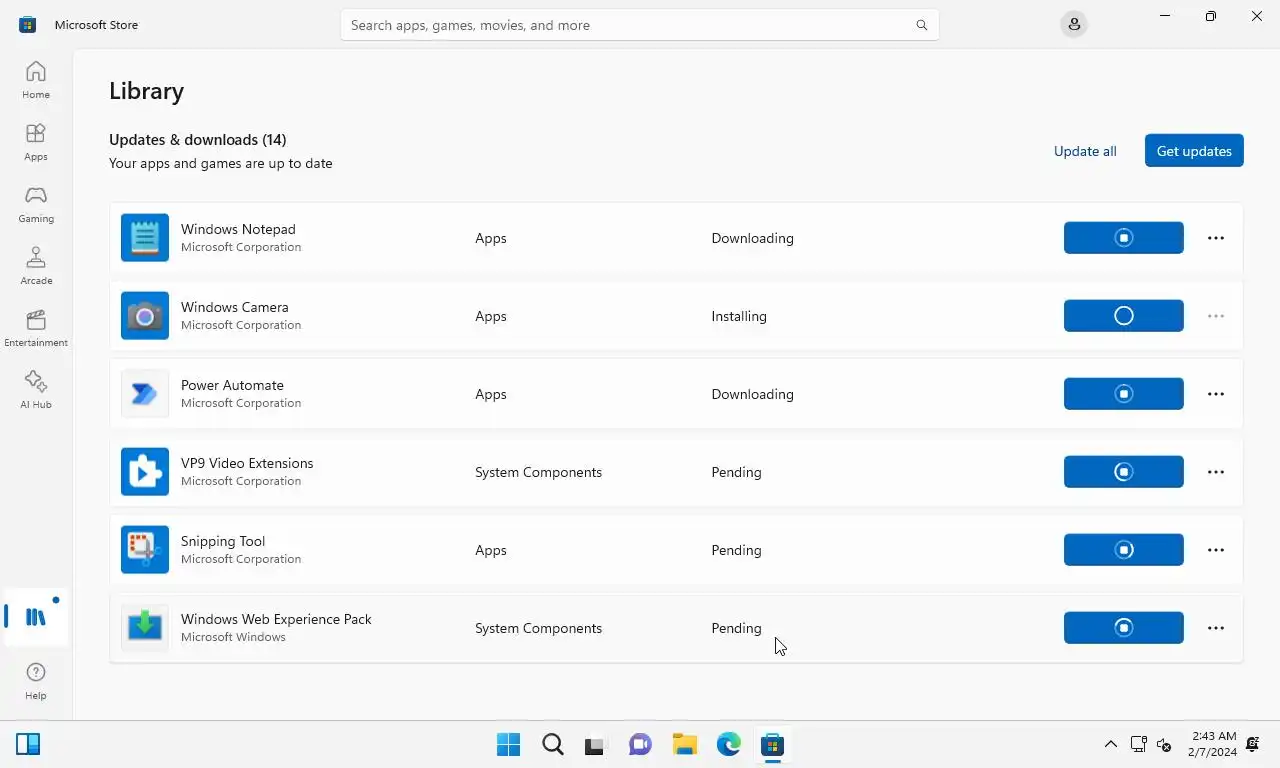Open the Windows Start menu
Viewport: 1280px width, 768px height.
tap(508, 744)
